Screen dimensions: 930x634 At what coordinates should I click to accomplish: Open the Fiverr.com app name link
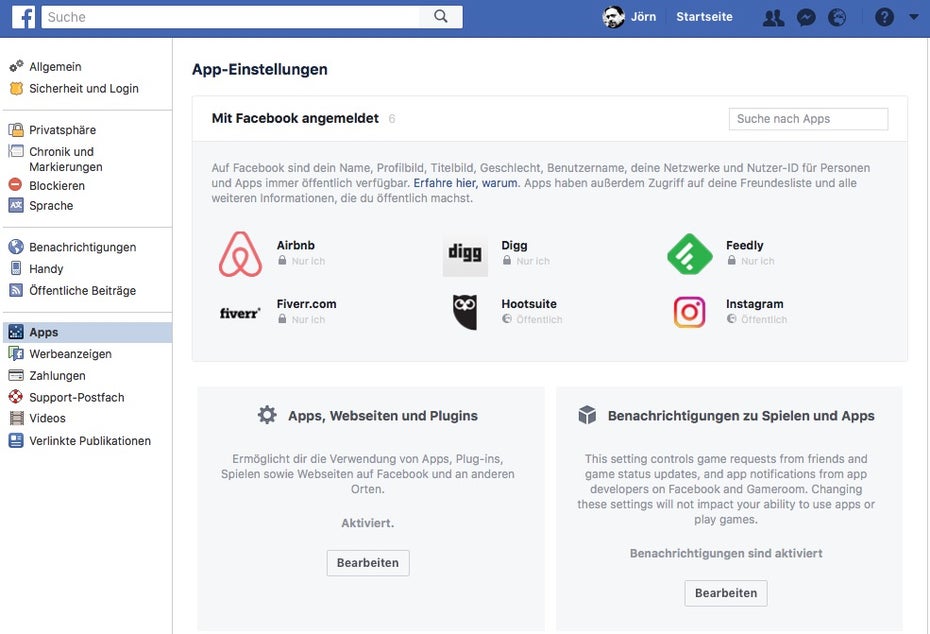(306, 304)
